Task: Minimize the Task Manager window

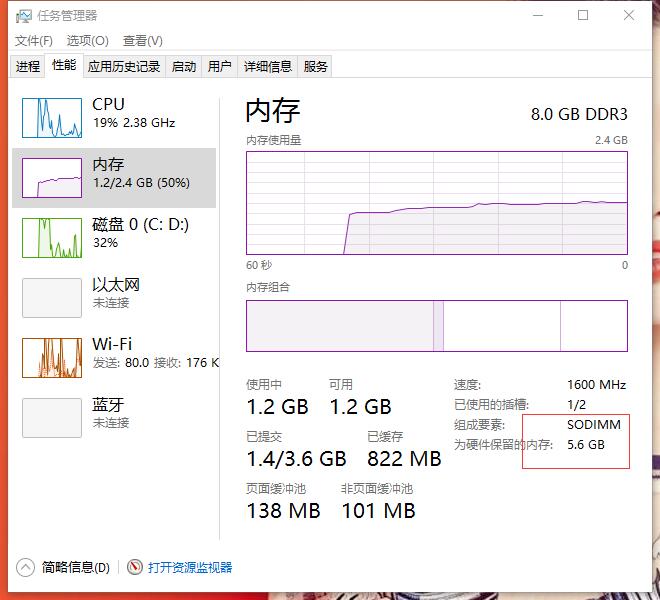Action: pyautogui.click(x=538, y=16)
